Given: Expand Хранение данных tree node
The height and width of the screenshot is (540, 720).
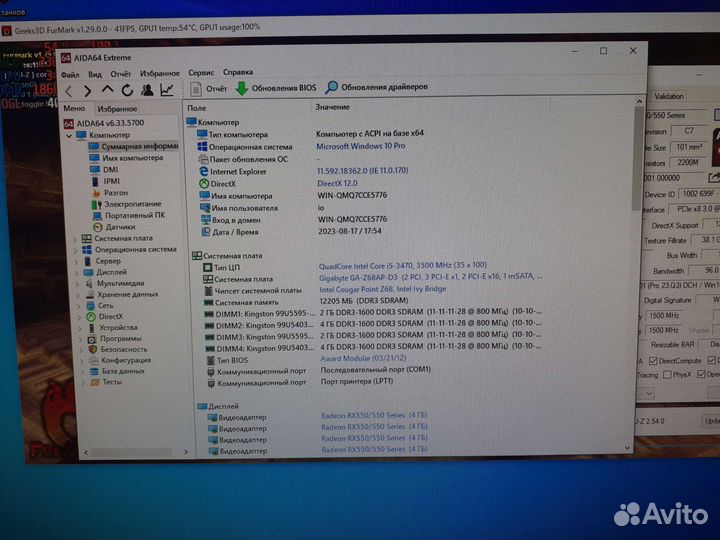Looking at the screenshot, I should pyautogui.click(x=78, y=295).
